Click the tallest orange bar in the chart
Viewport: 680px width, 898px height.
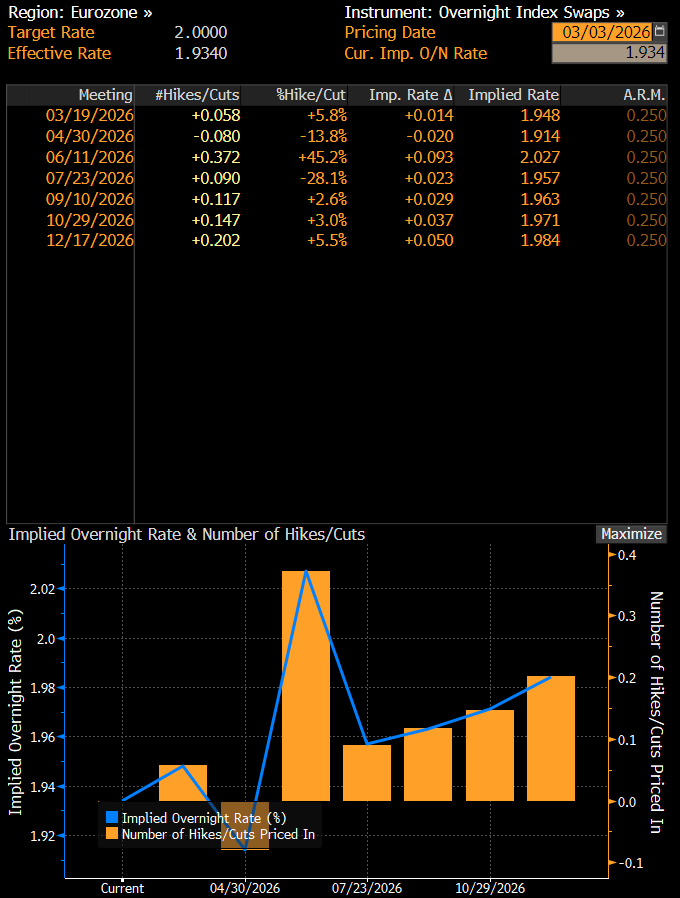pyautogui.click(x=306, y=685)
